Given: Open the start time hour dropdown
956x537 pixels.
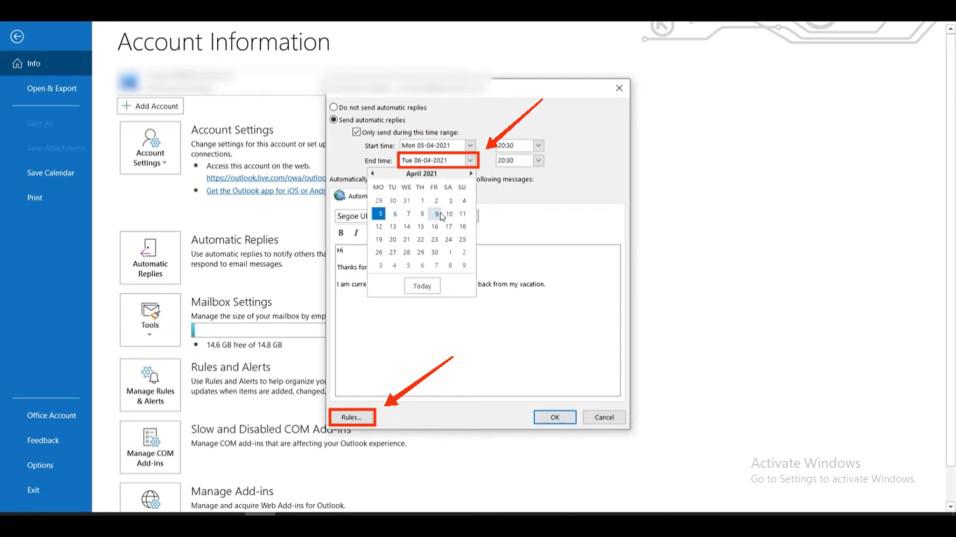Looking at the screenshot, I should tap(538, 146).
